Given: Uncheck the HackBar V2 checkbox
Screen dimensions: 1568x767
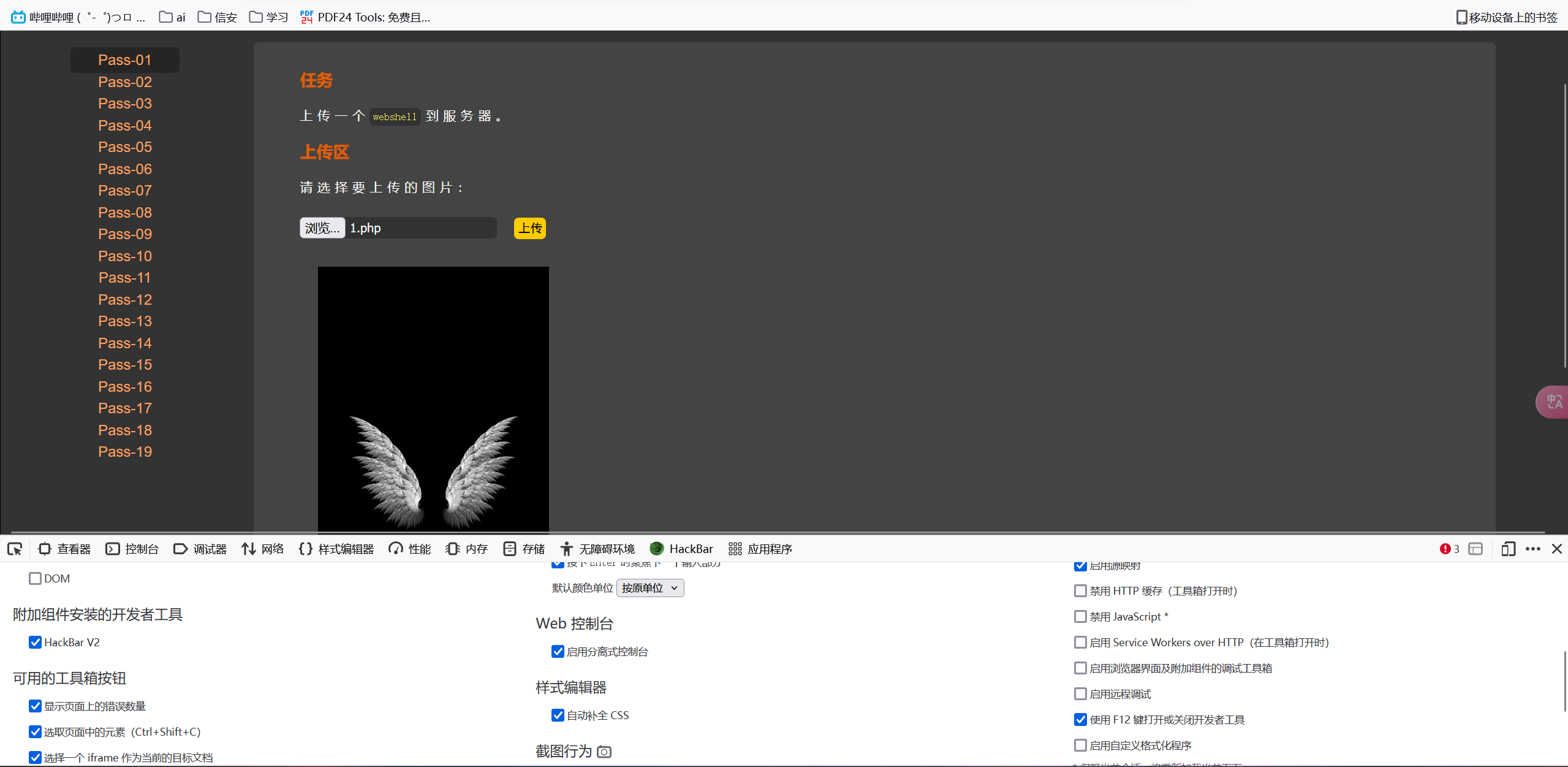Looking at the screenshot, I should pyautogui.click(x=36, y=643).
